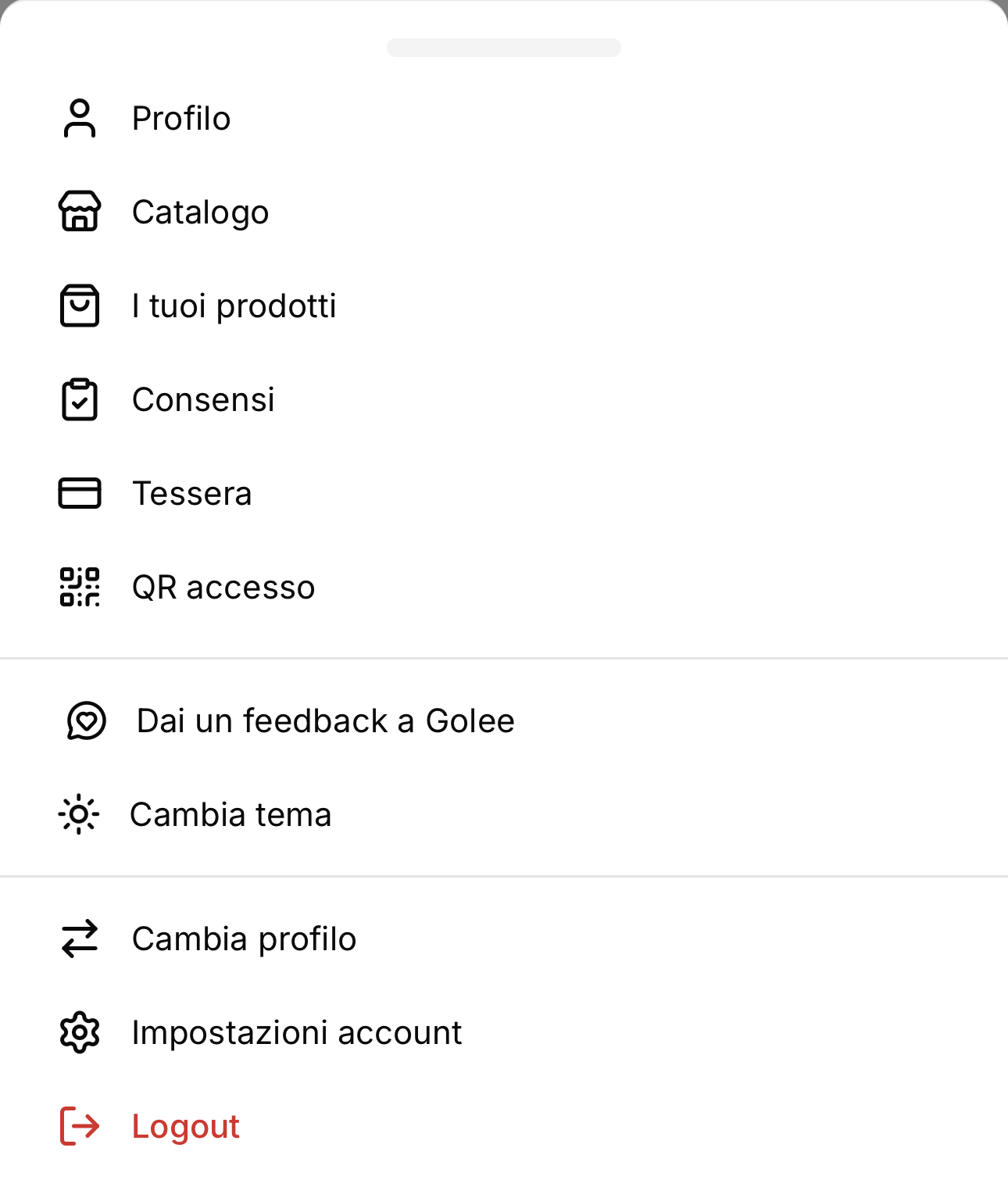Screen dimensions: 1008x1187
Task: Click the person icon next to Profilo
Action: 80,119
